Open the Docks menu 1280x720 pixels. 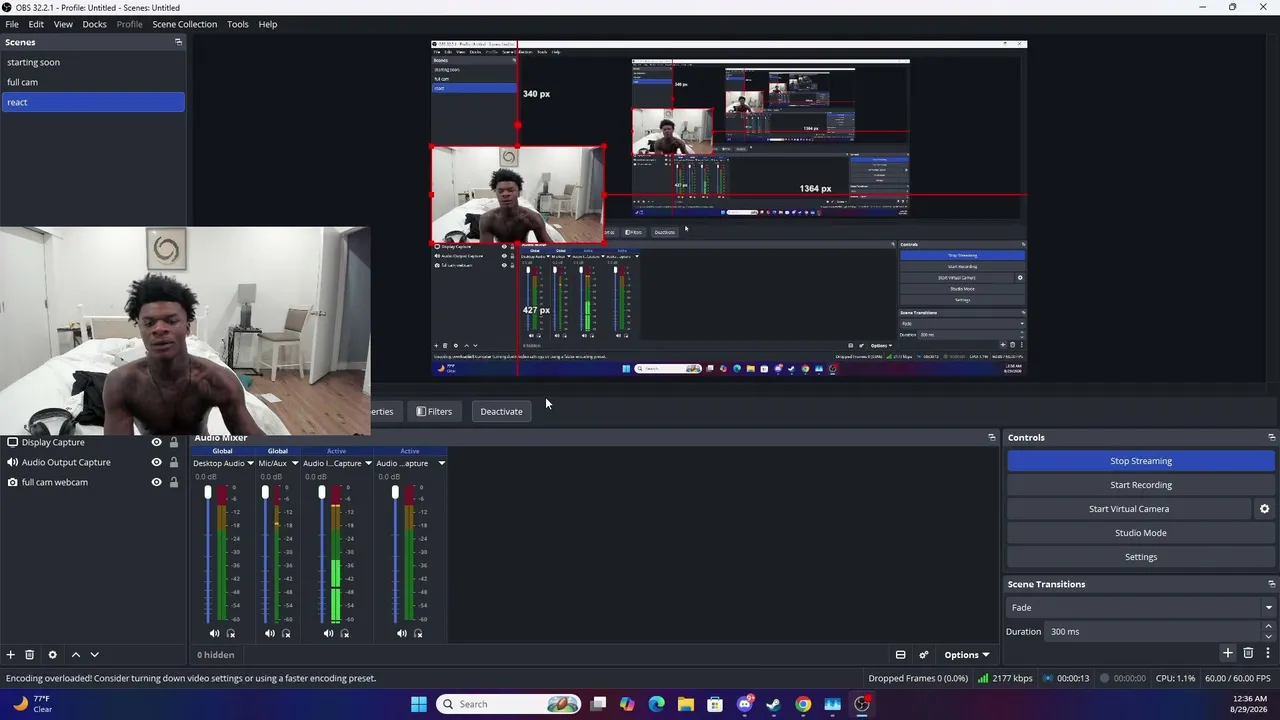click(94, 24)
